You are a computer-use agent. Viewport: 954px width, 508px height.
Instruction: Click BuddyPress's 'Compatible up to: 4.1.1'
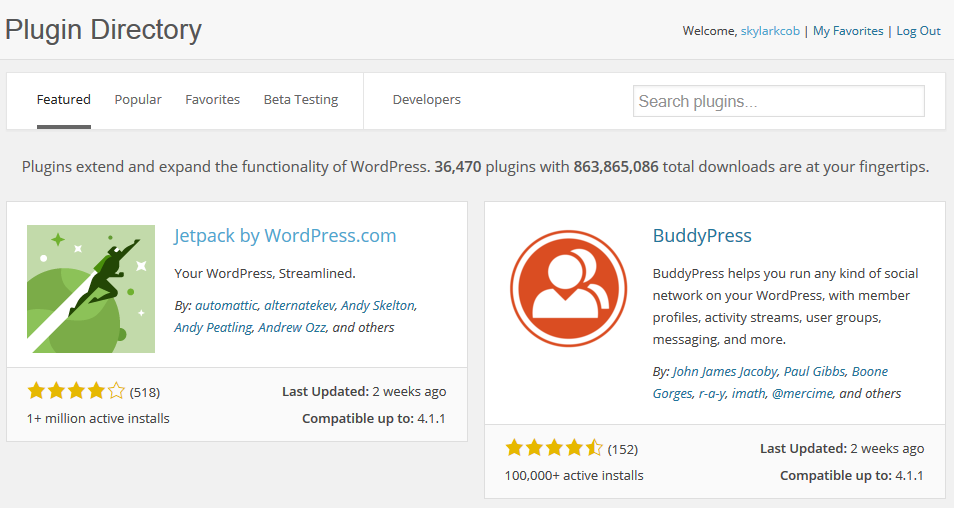[x=852, y=476]
